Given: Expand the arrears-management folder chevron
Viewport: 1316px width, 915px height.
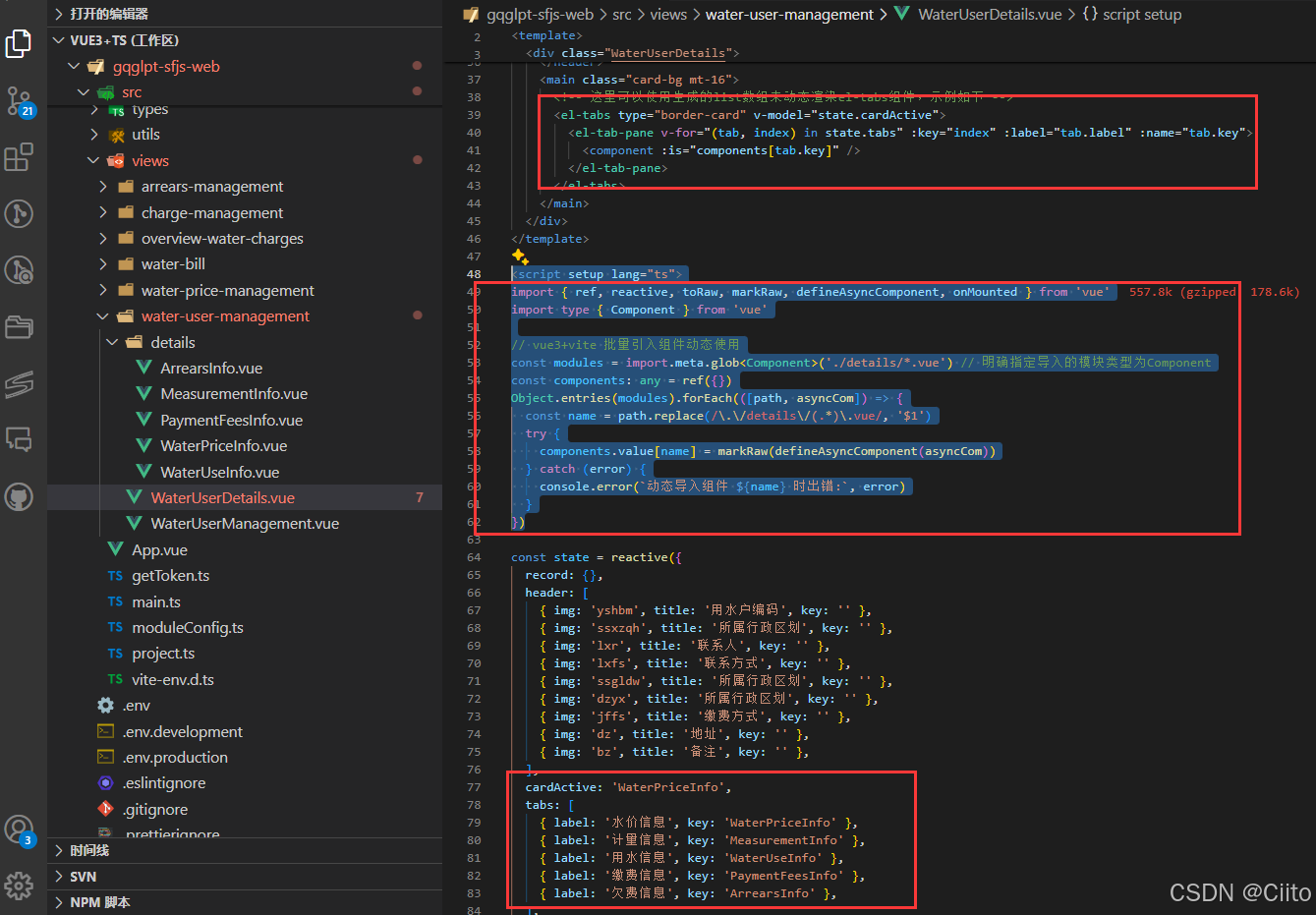Looking at the screenshot, I should tap(103, 186).
